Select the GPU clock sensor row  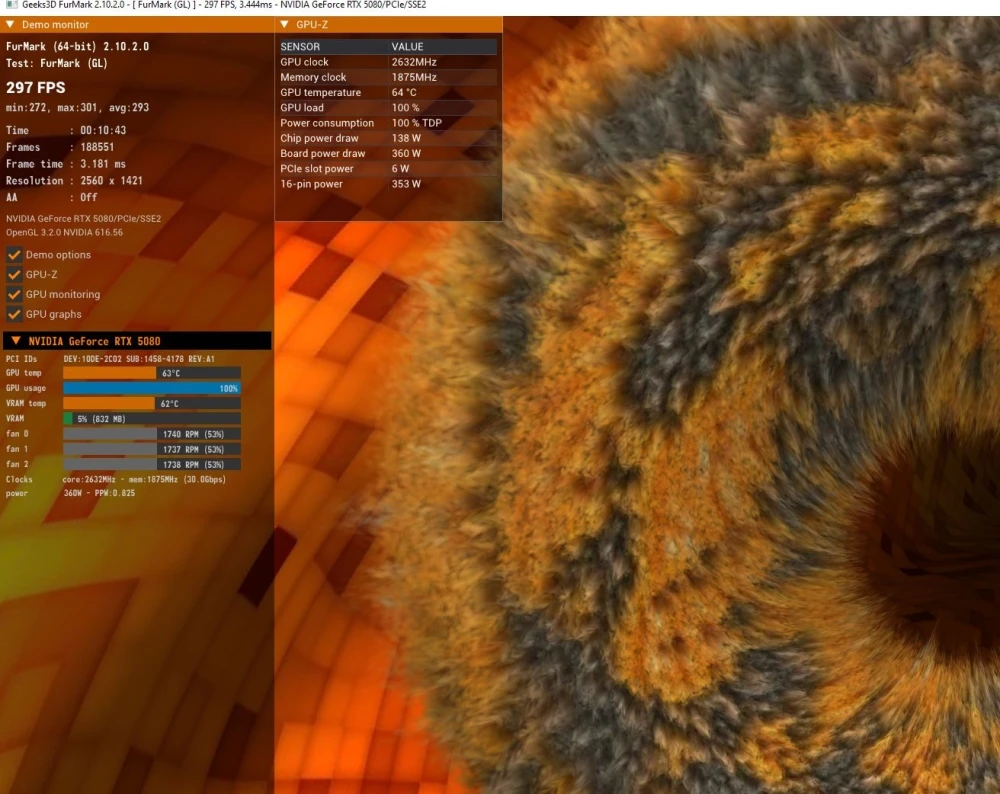(x=388, y=62)
